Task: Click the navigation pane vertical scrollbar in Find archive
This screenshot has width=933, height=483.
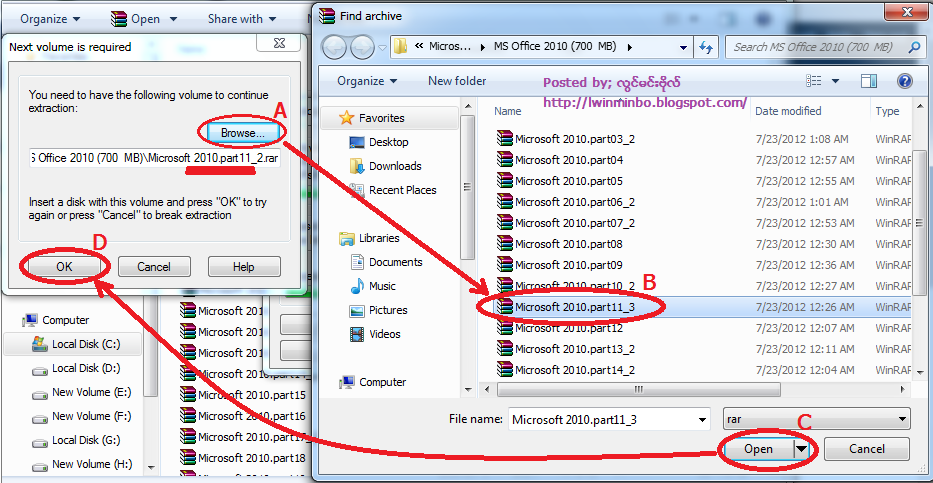Action: [468, 187]
